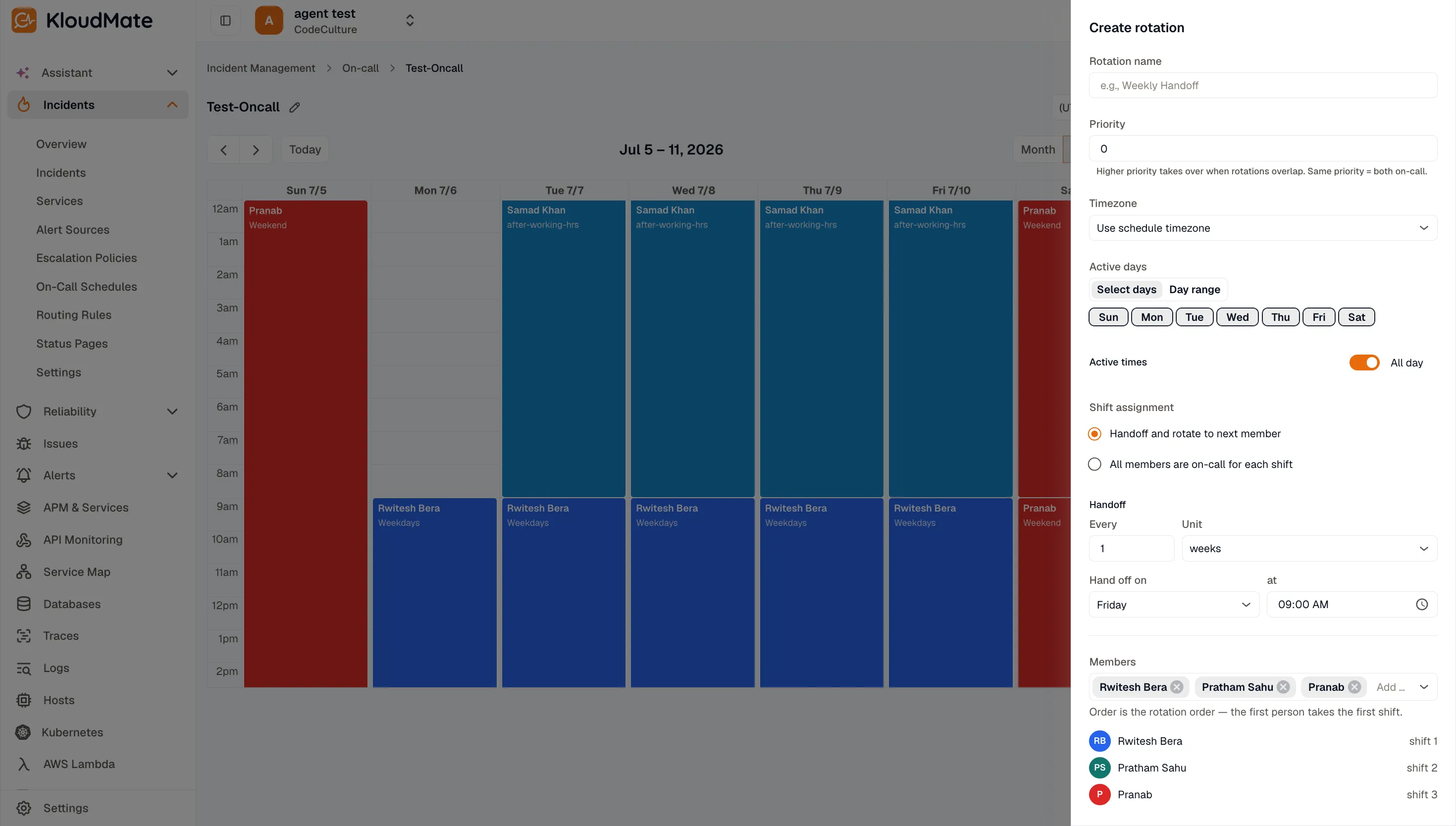Open time picker clock icon

1421,604
